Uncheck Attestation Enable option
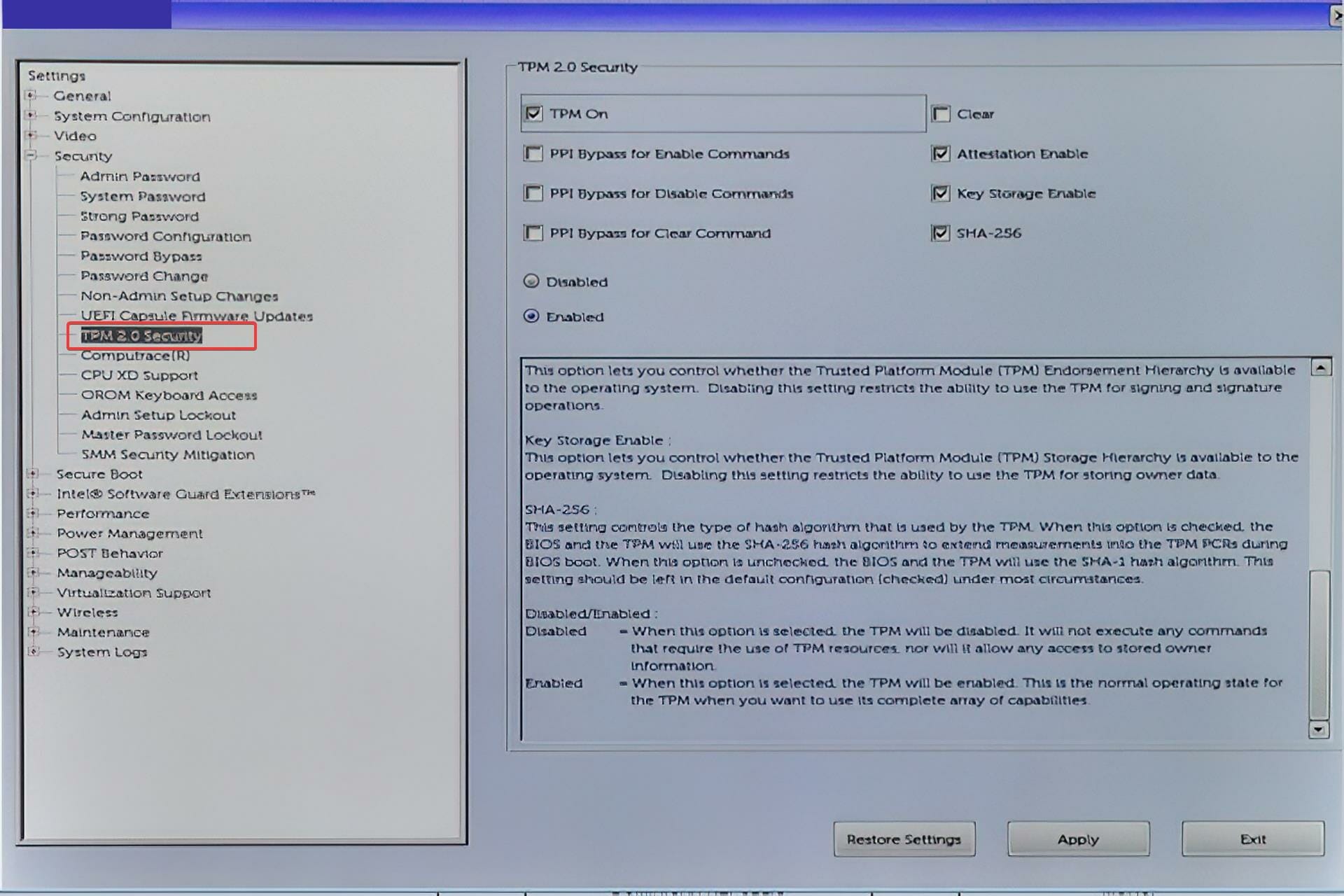This screenshot has height=896, width=1344. click(941, 153)
